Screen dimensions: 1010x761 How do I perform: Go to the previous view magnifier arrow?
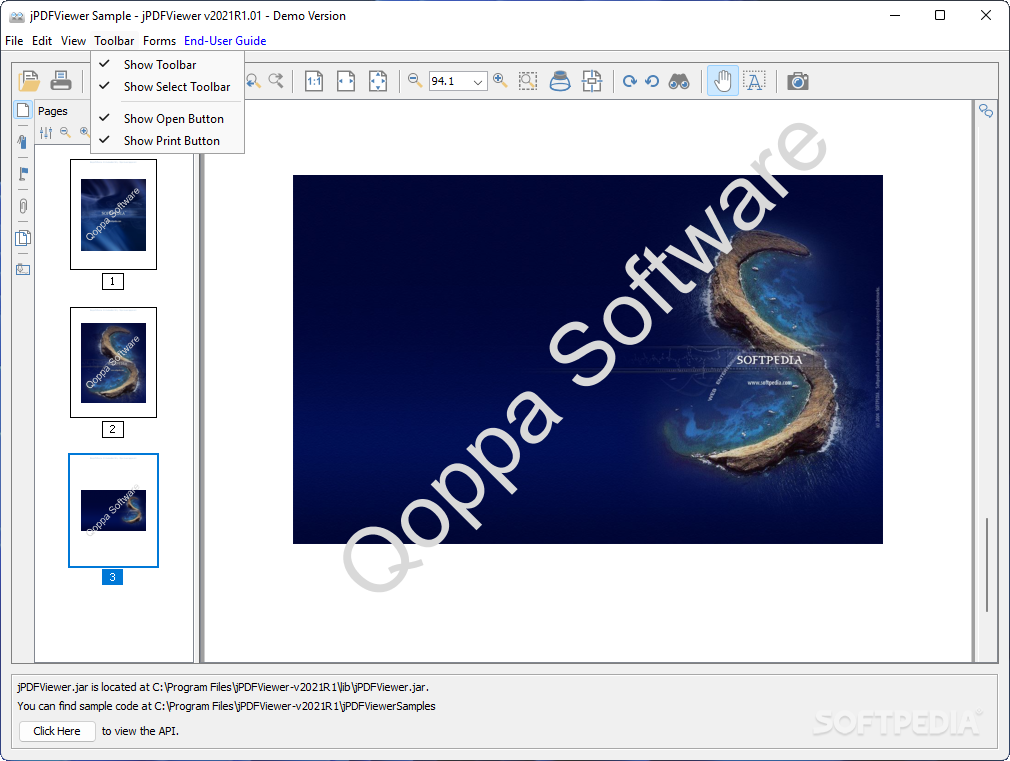point(252,81)
